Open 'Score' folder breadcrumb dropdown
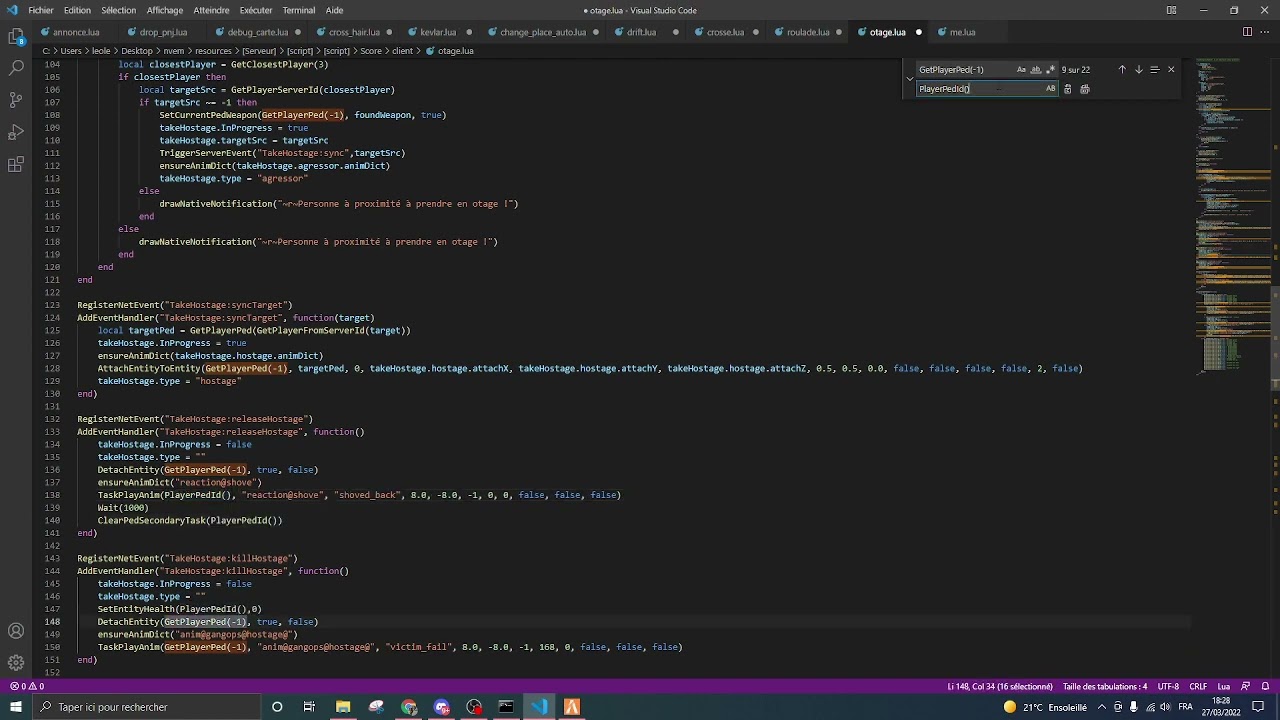Viewport: 1280px width, 720px height. click(371, 51)
